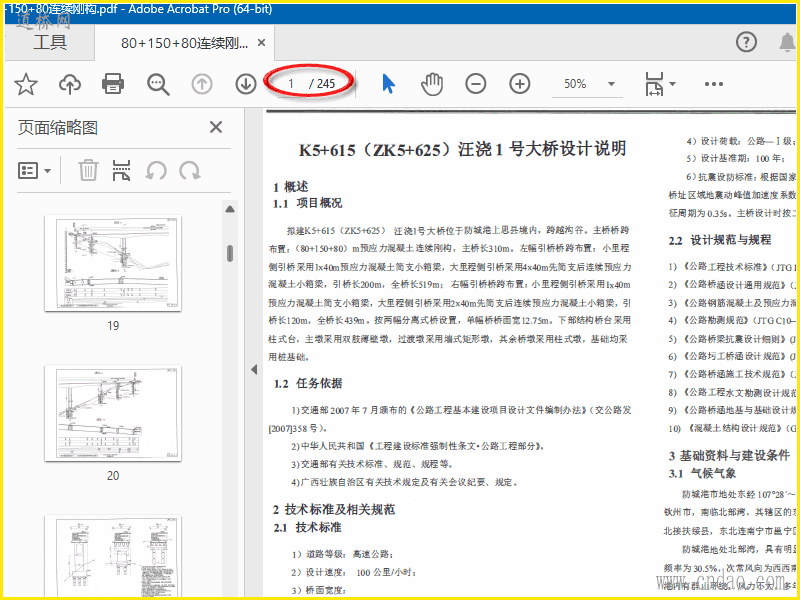Click the heading 1.1 项目概况

pos(308,203)
